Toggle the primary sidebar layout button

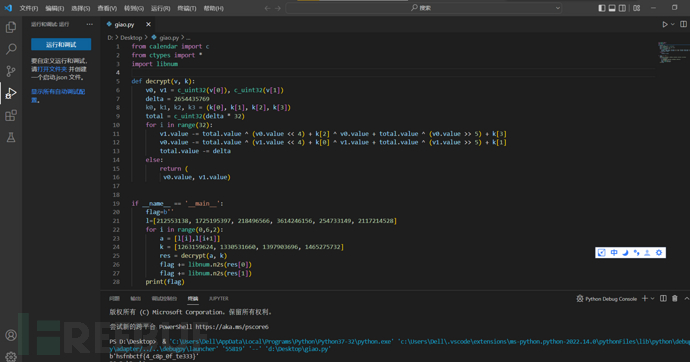coord(602,8)
